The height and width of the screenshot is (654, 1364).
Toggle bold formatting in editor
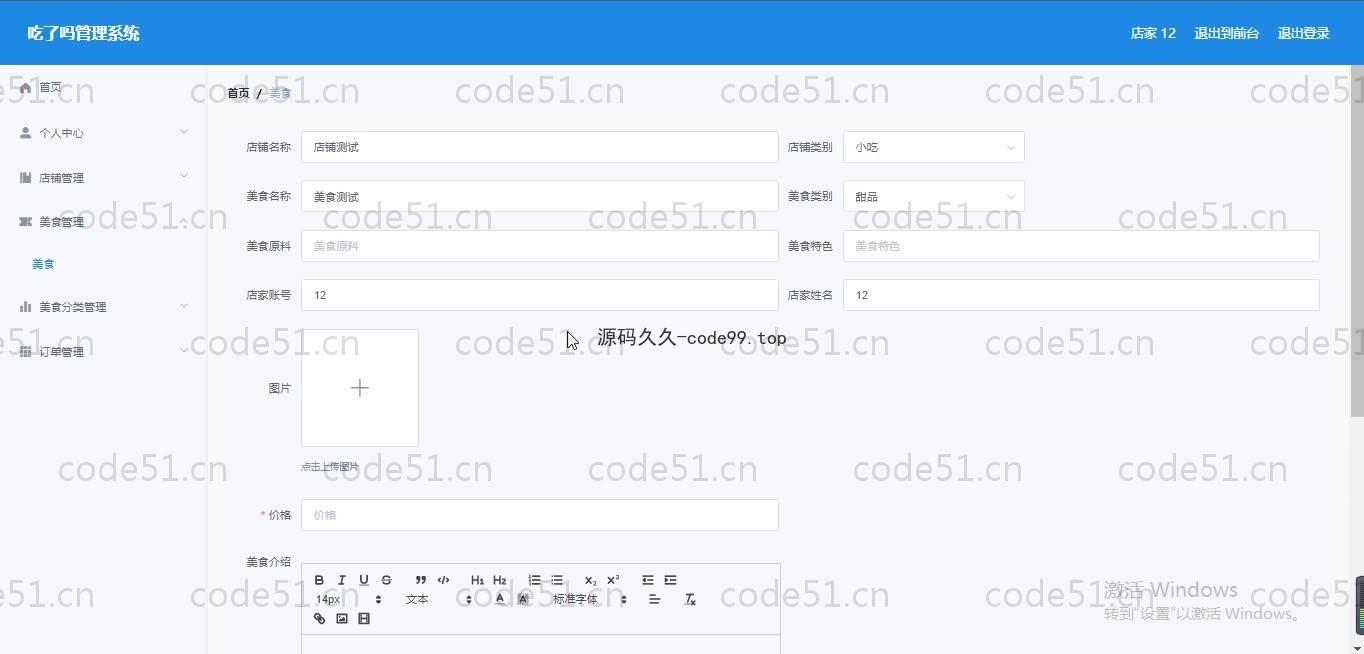pyautogui.click(x=319, y=580)
